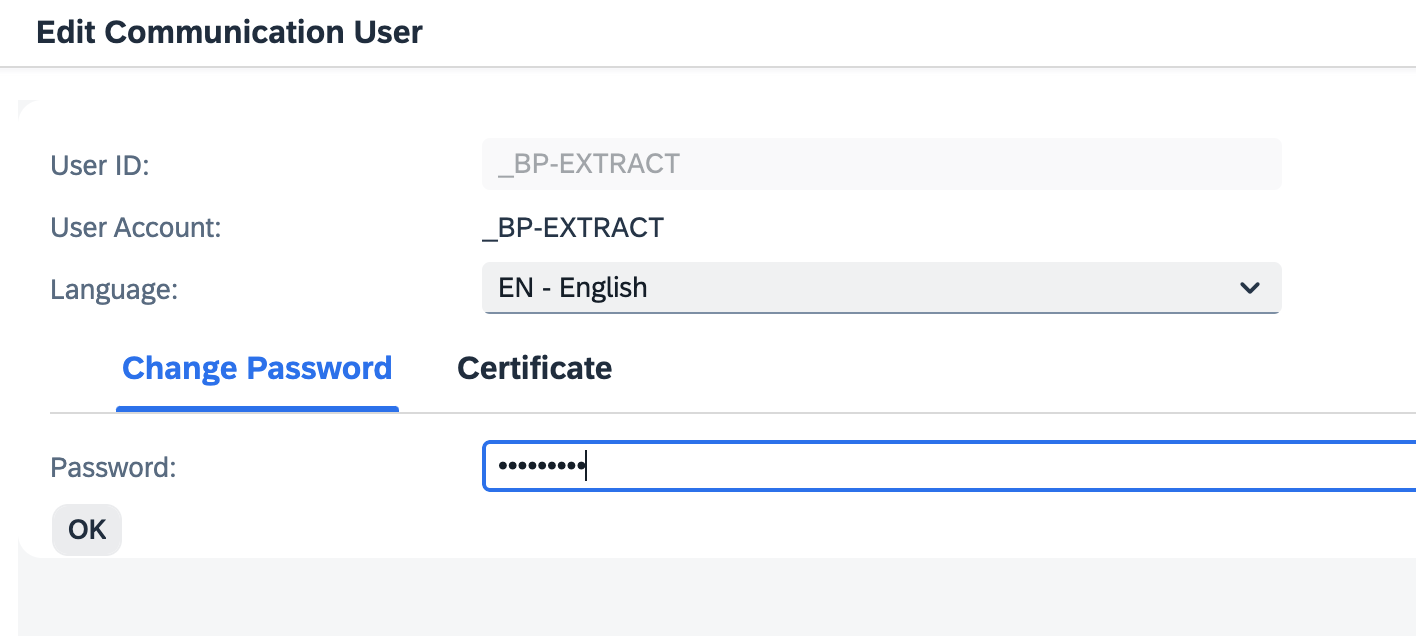Expand the EN - English language selector

point(880,288)
